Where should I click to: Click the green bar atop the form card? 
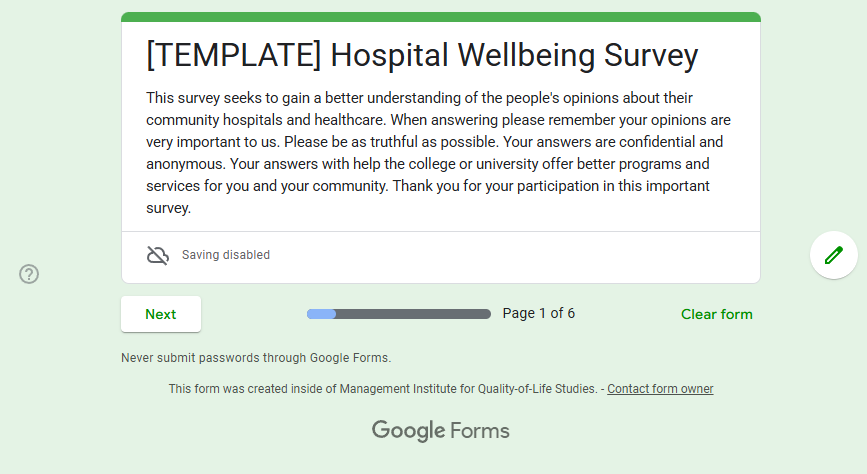(x=440, y=17)
